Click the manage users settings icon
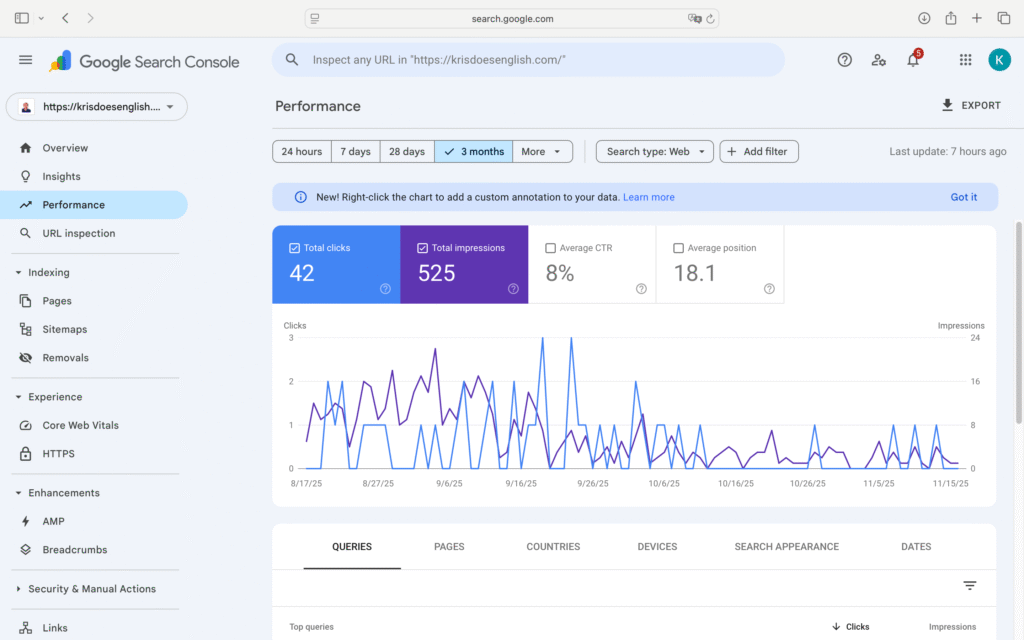1024x640 pixels. (879, 60)
